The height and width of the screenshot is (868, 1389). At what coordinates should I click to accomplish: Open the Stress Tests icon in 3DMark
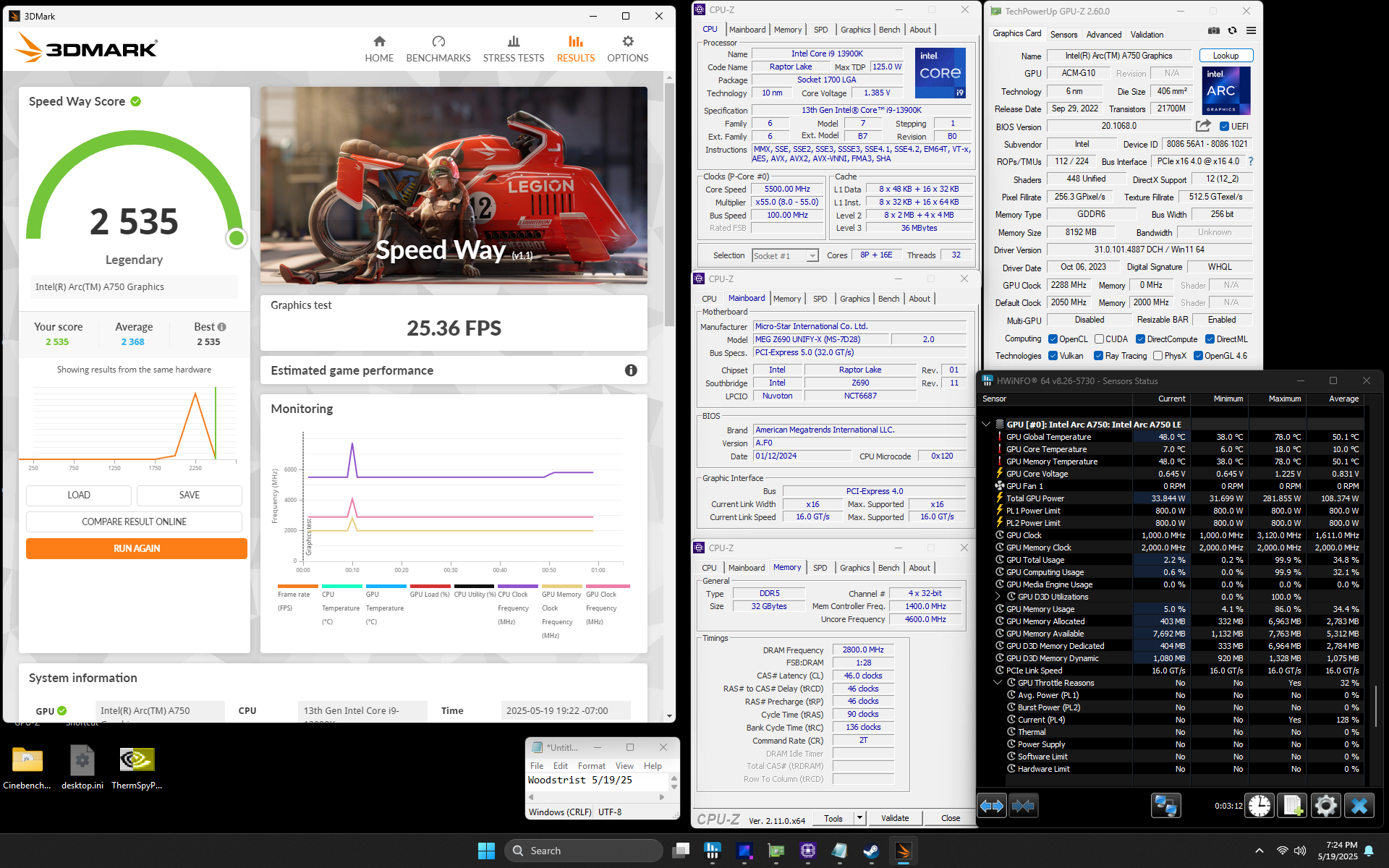(514, 42)
